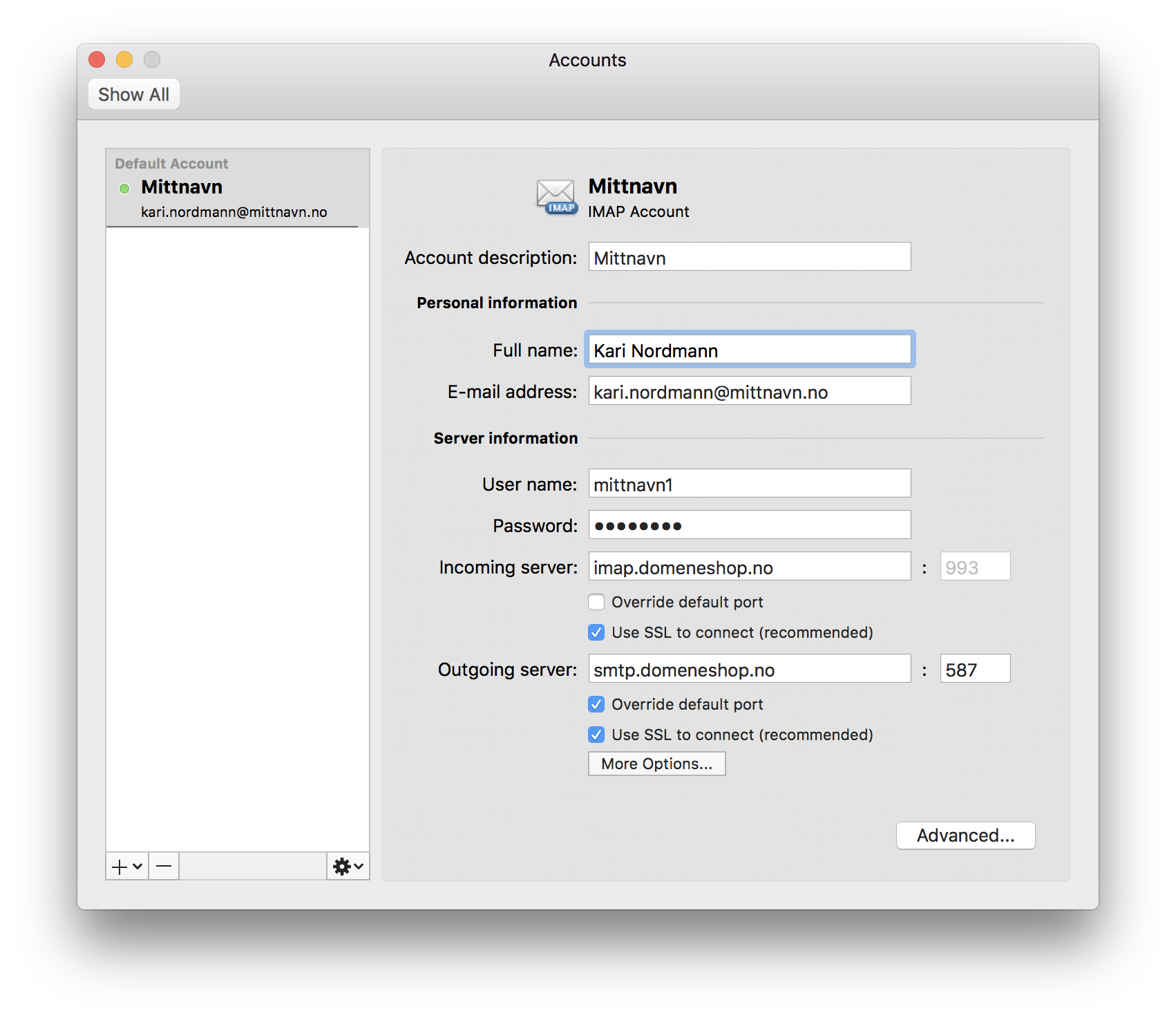The height and width of the screenshot is (1020, 1176).
Task: Enable Override default port for incoming server
Action: (x=596, y=602)
